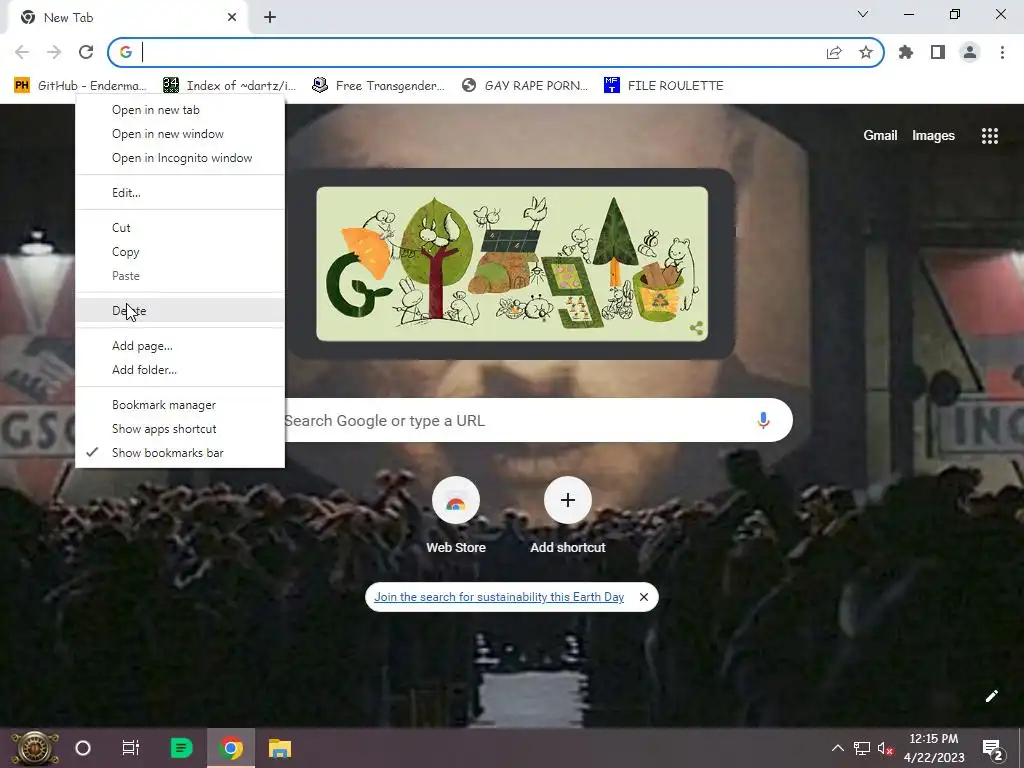Screen dimensions: 1024x768
Task: Open the green app on the taskbar
Action: [x=181, y=748]
